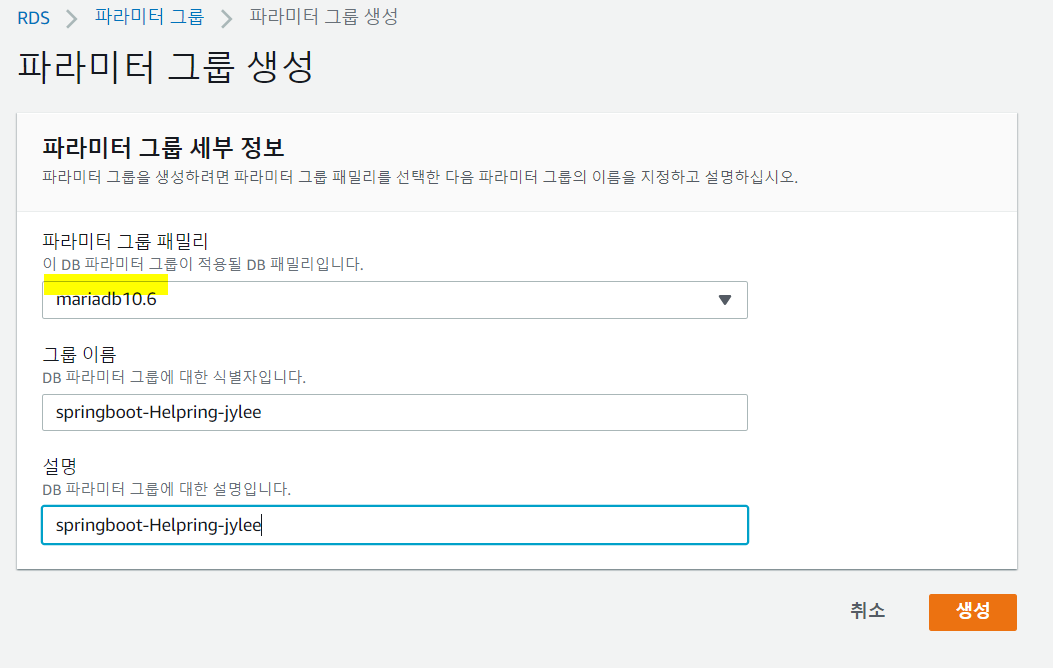Viewport: 1053px width, 668px height.
Task: Click the 파라미터 그룹 생성 page title
Action: pos(165,67)
